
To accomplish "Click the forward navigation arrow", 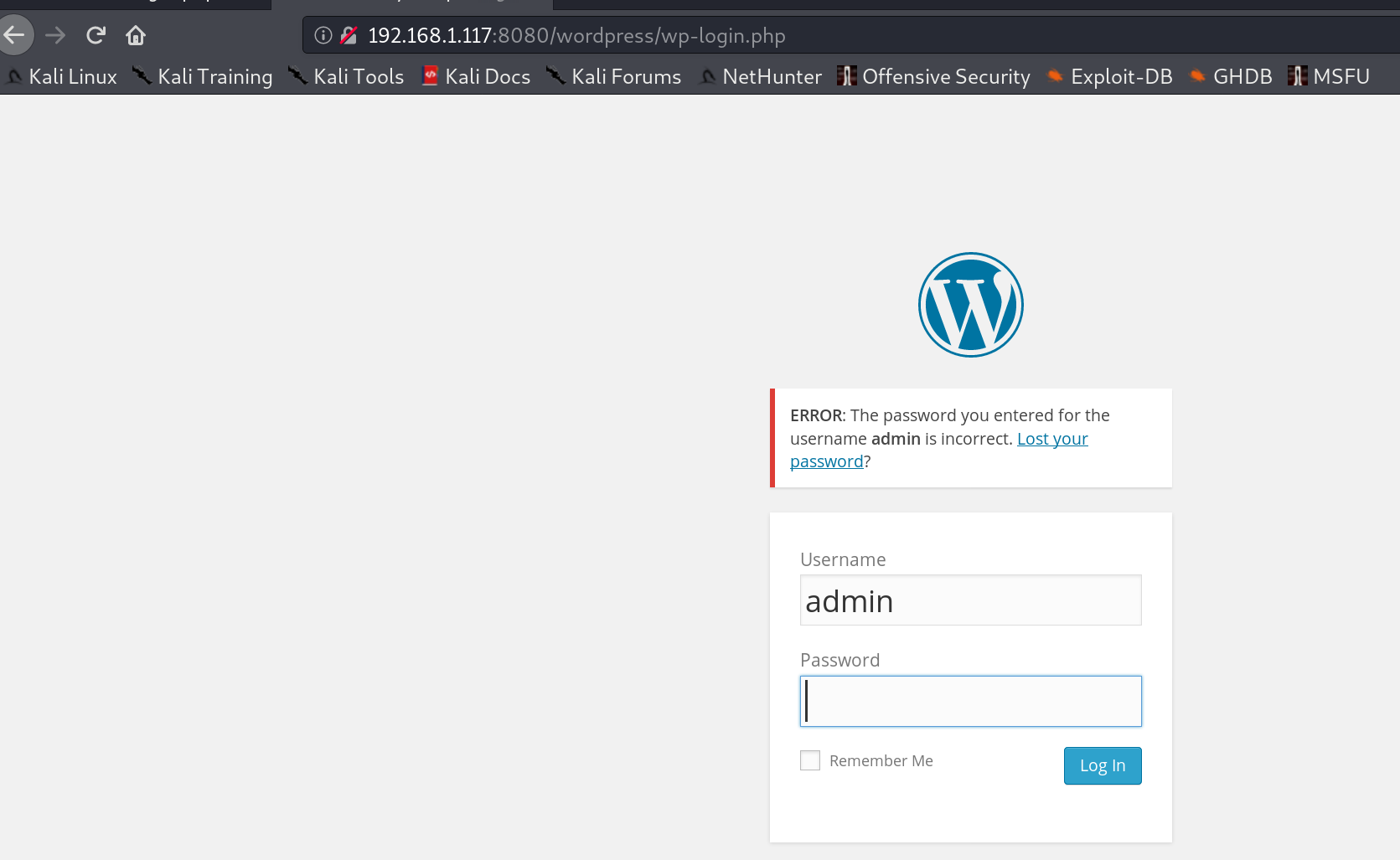I will pyautogui.click(x=55, y=35).
